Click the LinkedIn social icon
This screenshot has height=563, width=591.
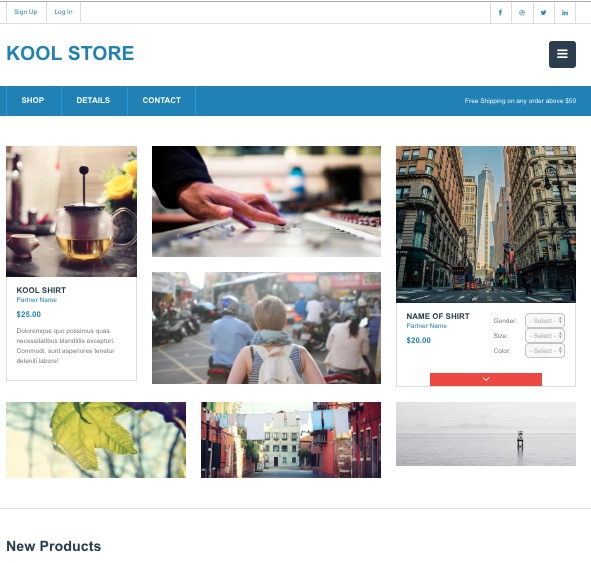click(x=565, y=12)
